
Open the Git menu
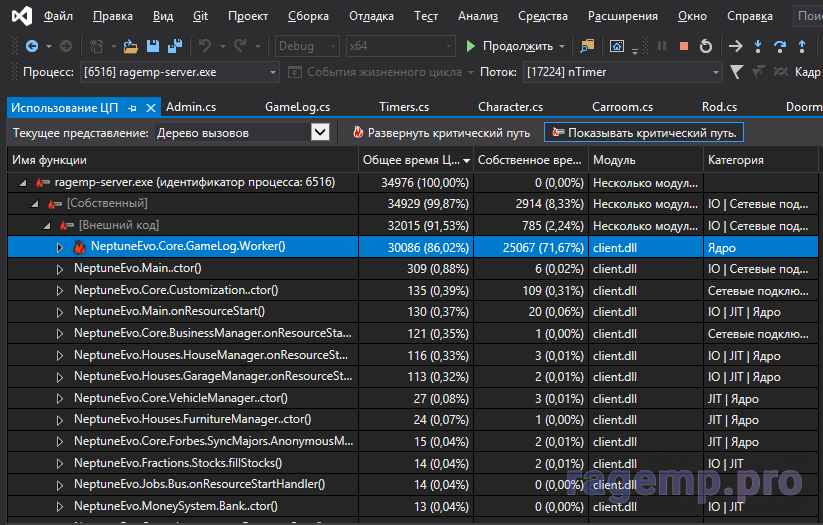[x=201, y=16]
